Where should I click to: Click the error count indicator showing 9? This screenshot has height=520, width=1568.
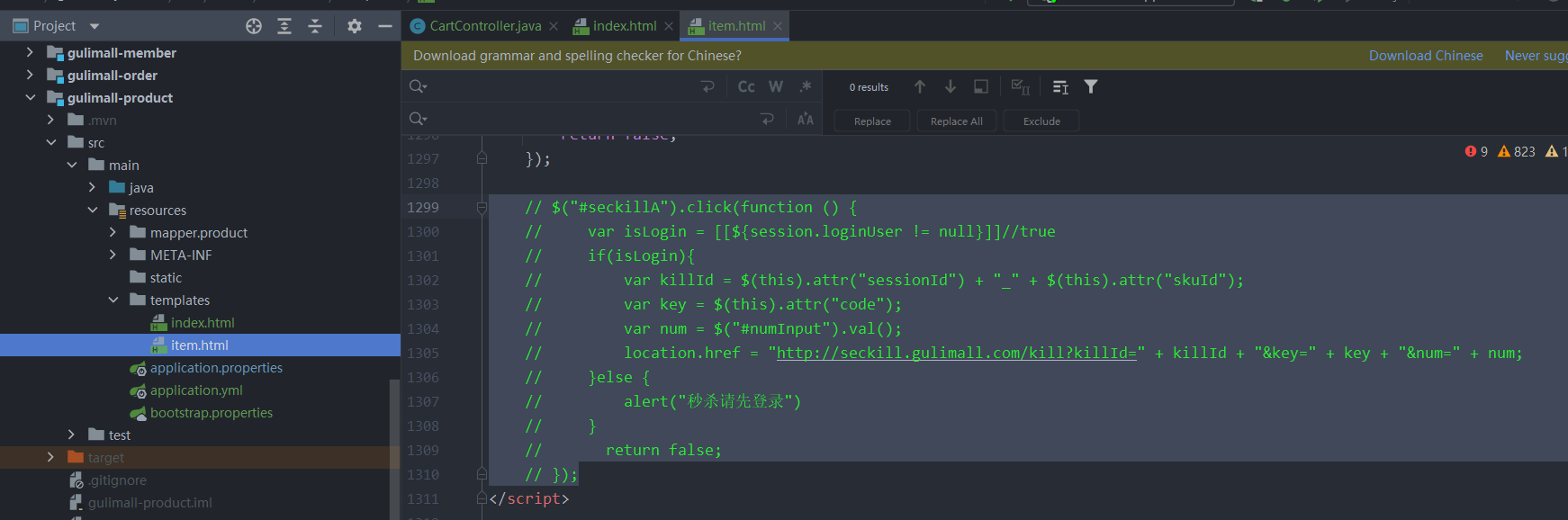tap(1476, 151)
